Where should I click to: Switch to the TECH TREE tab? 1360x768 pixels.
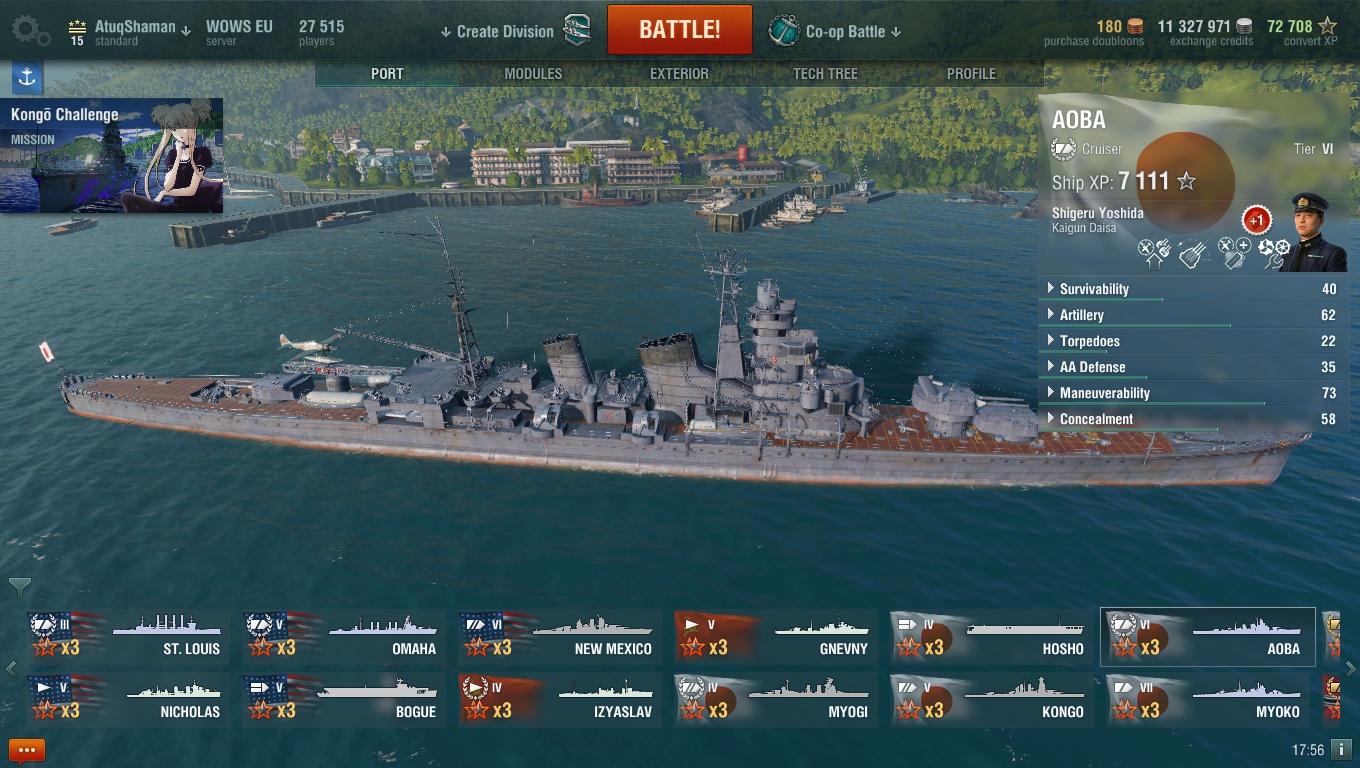(x=825, y=74)
